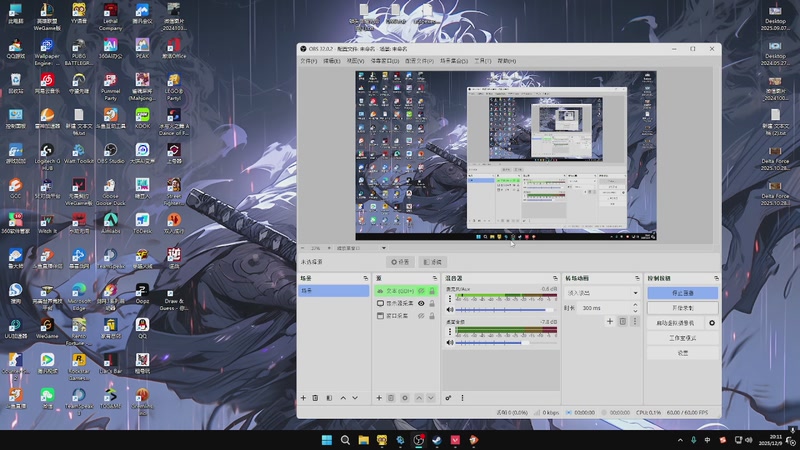Image resolution: width=800 pixels, height=450 pixels.
Task: Remove transition via trash icon
Action: coord(622,321)
